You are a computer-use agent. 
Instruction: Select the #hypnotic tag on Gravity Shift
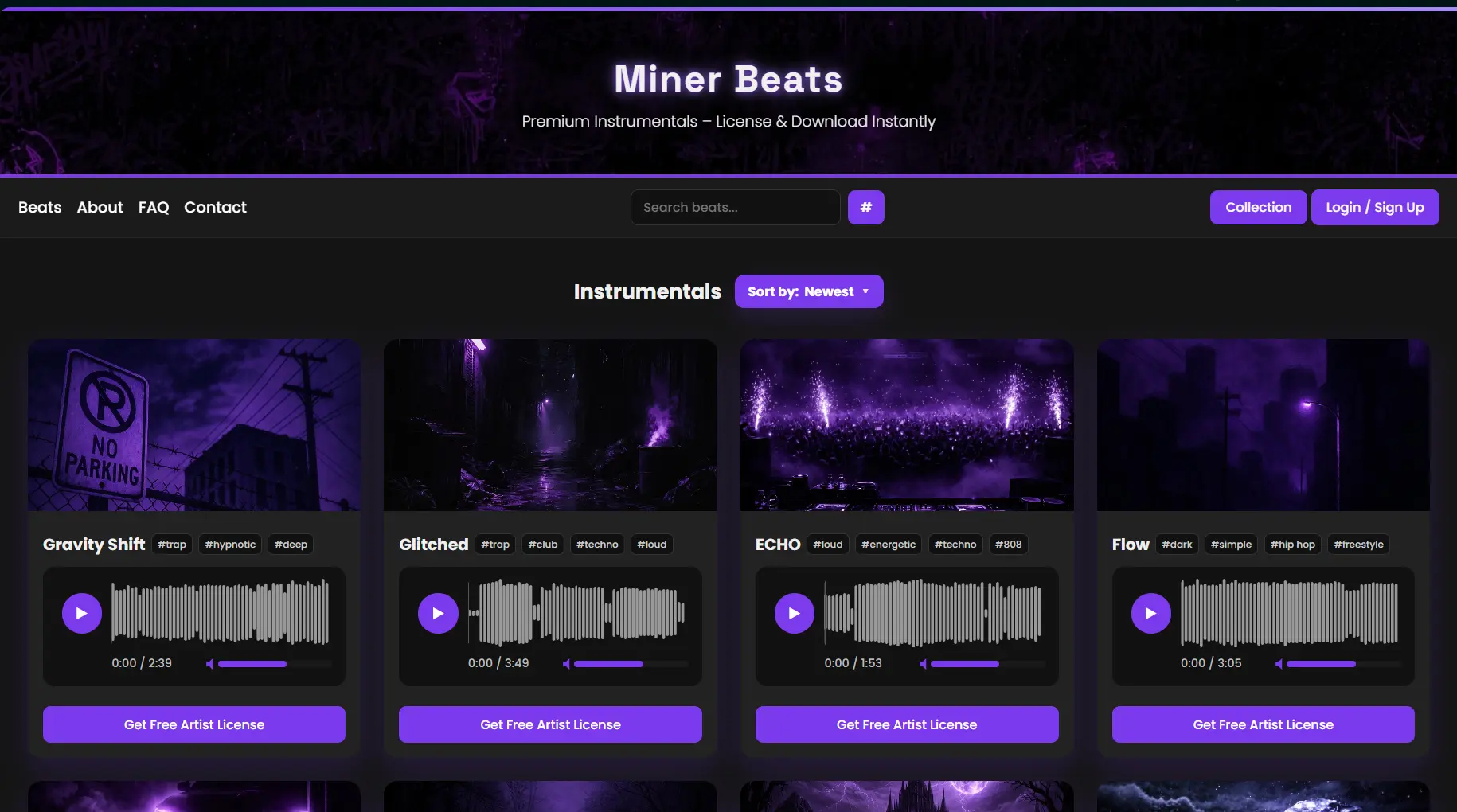pyautogui.click(x=230, y=545)
